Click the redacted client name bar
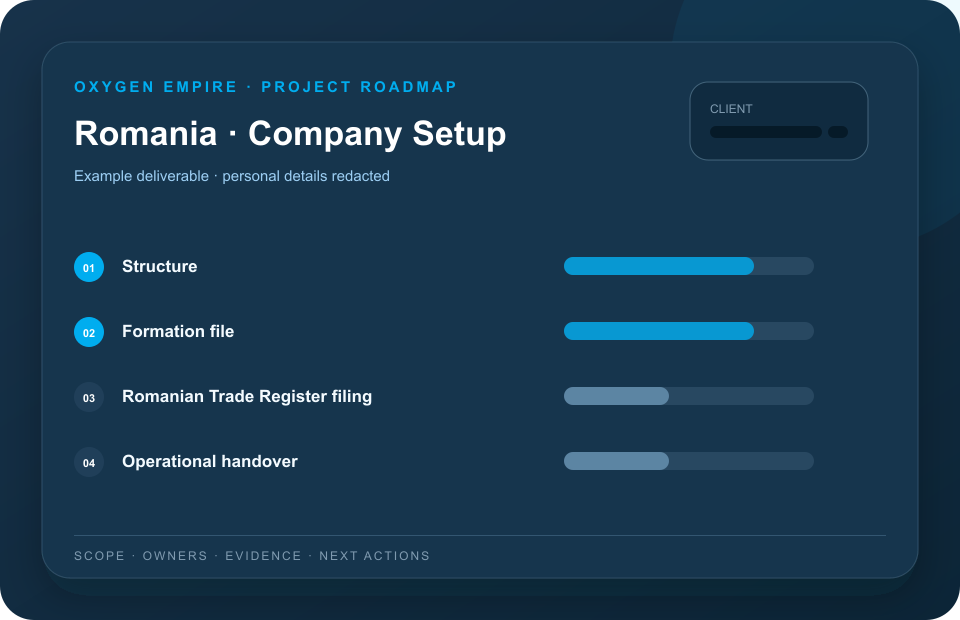Screen dimensions: 960x620 click(x=766, y=132)
